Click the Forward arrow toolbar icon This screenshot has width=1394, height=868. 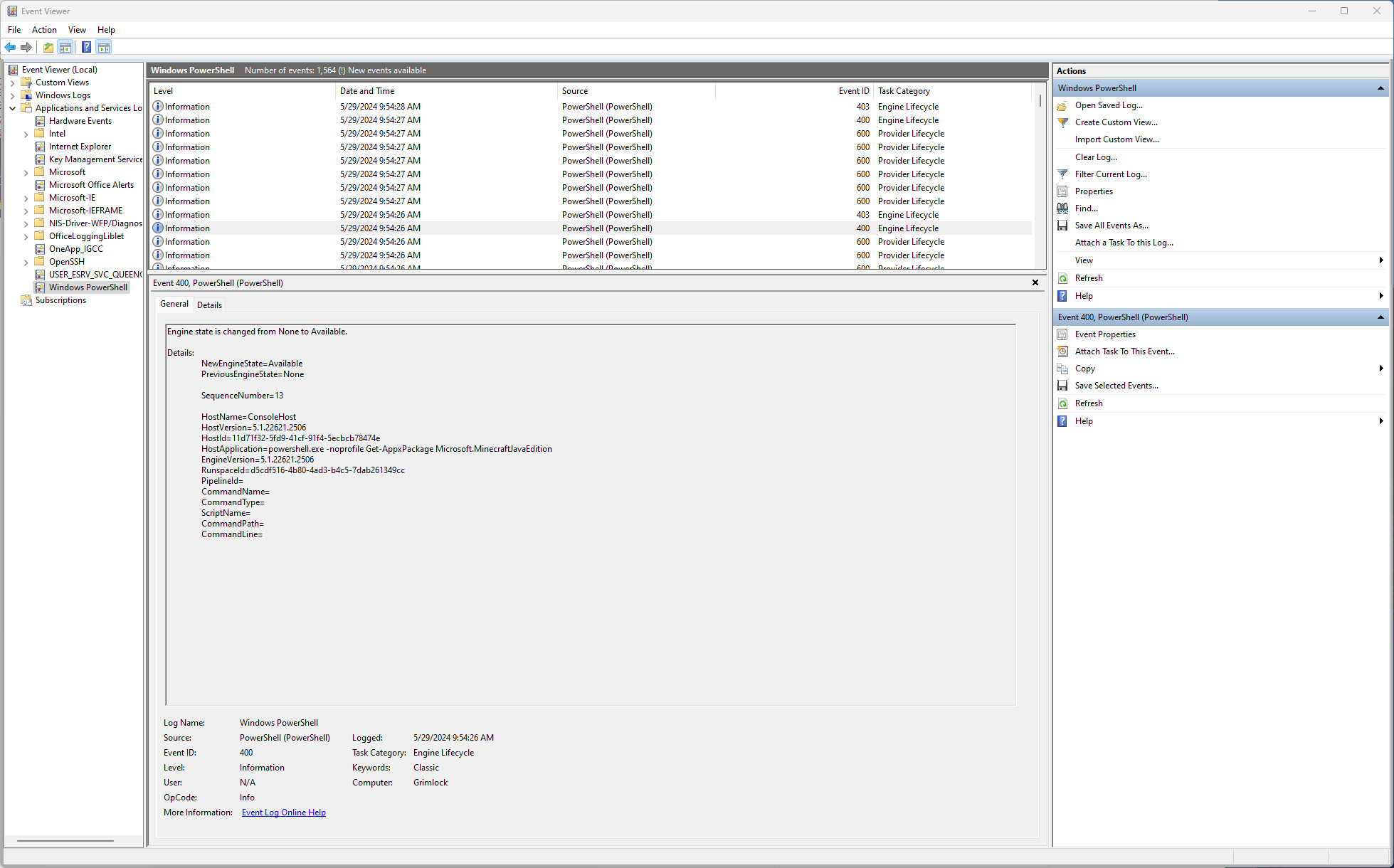pyautogui.click(x=26, y=48)
